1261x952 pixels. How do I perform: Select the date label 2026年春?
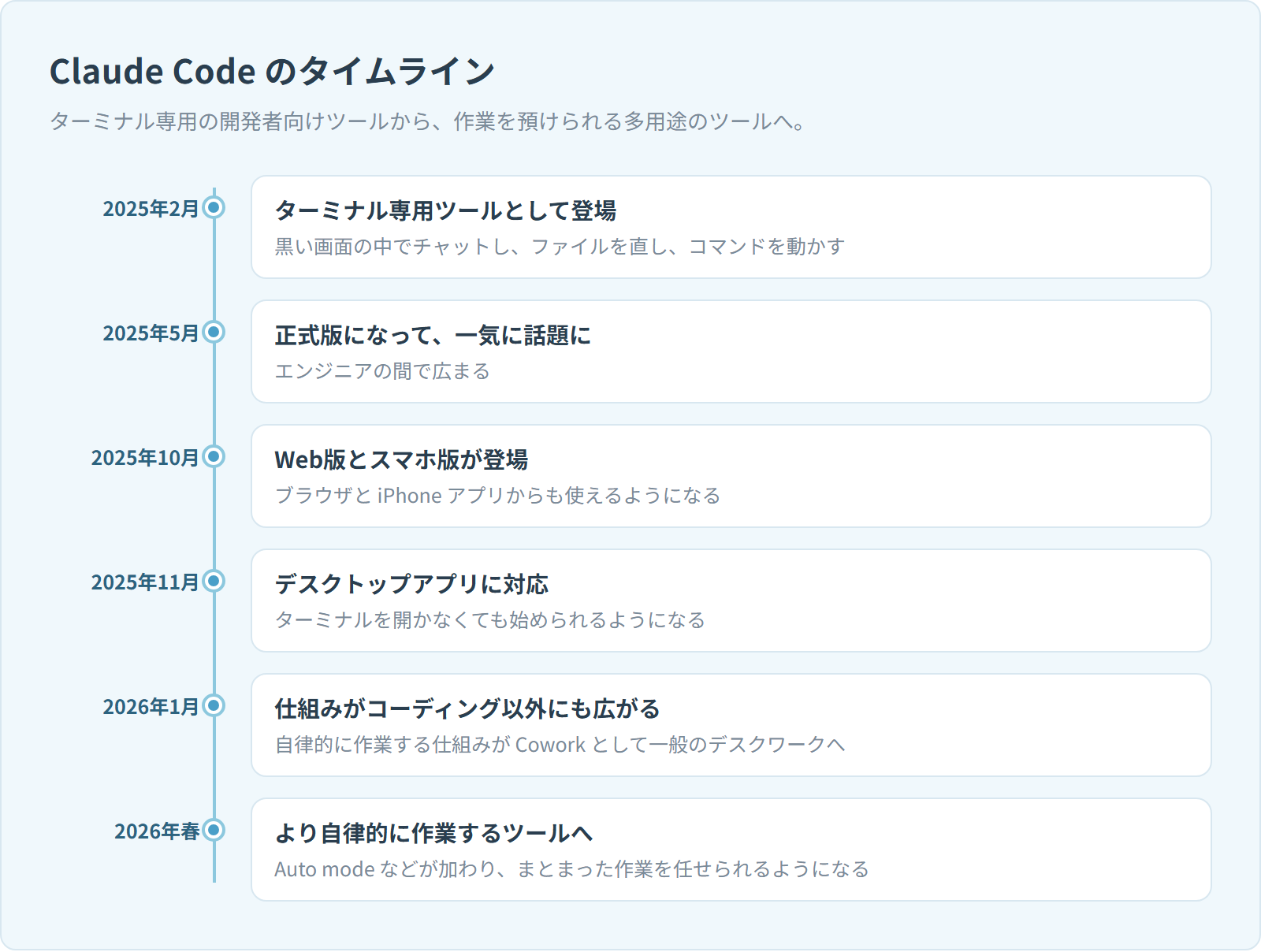(x=157, y=831)
